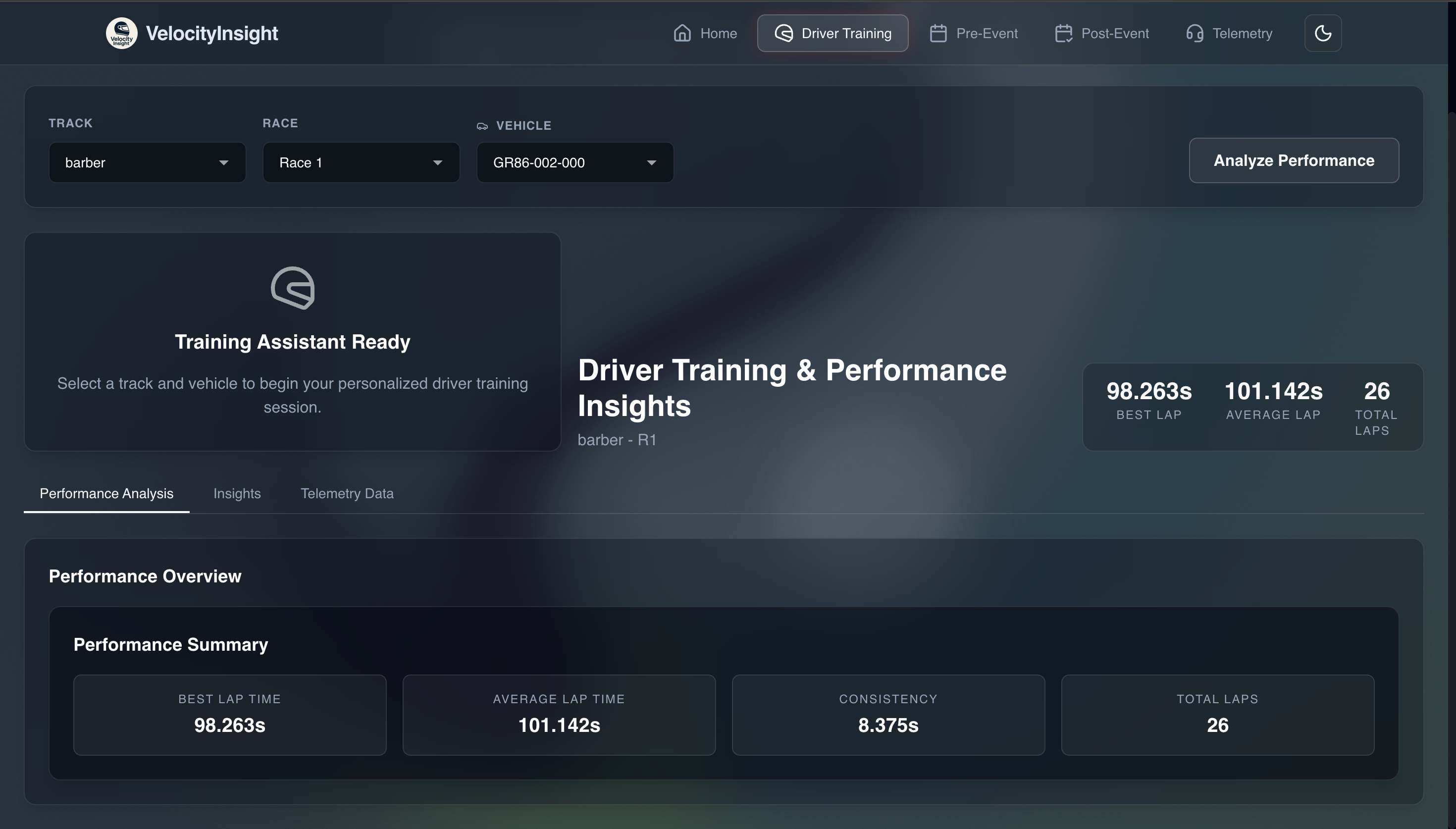Click the Telemetry headset icon
Image resolution: width=1456 pixels, height=829 pixels.
click(1194, 33)
